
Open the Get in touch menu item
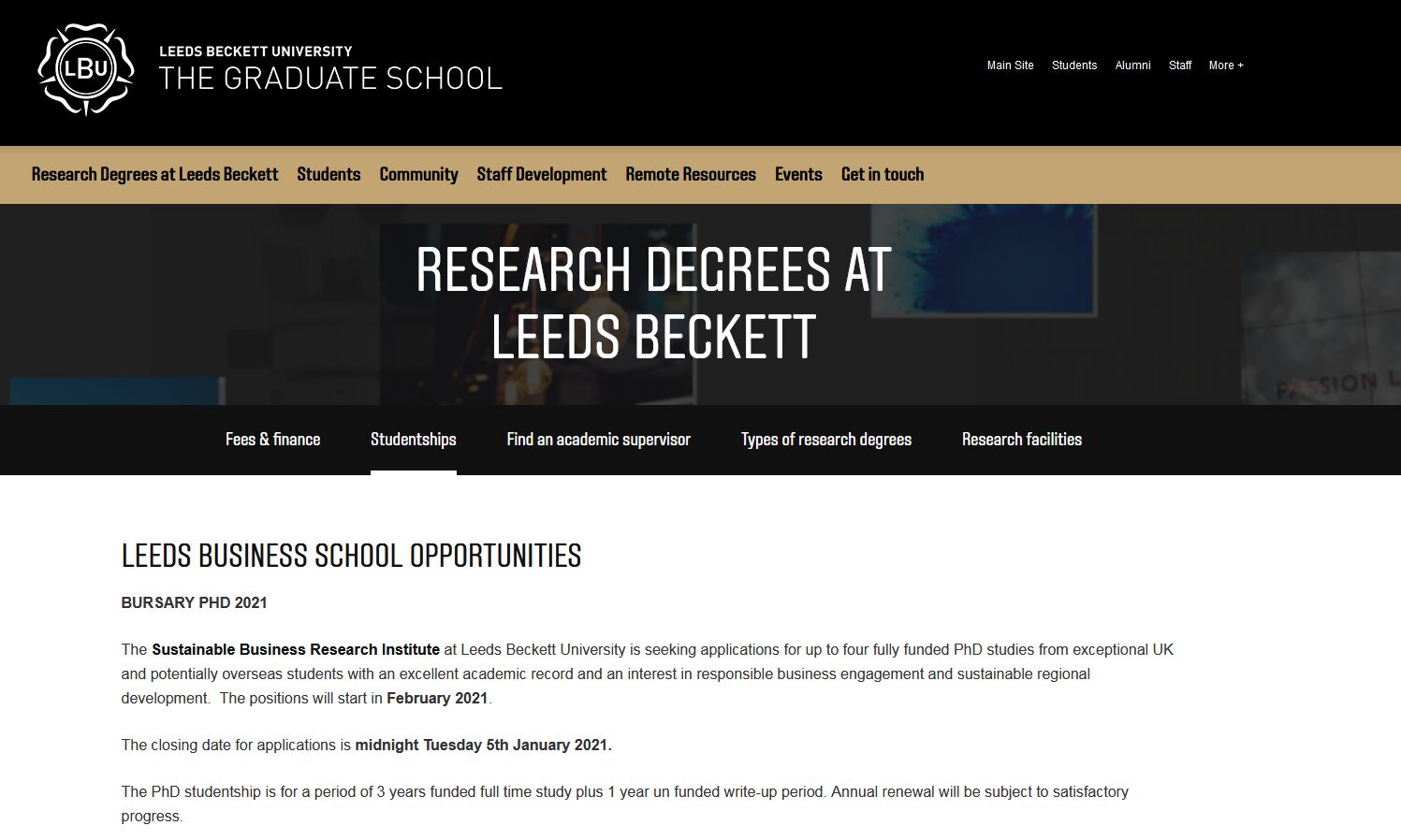coord(883,175)
